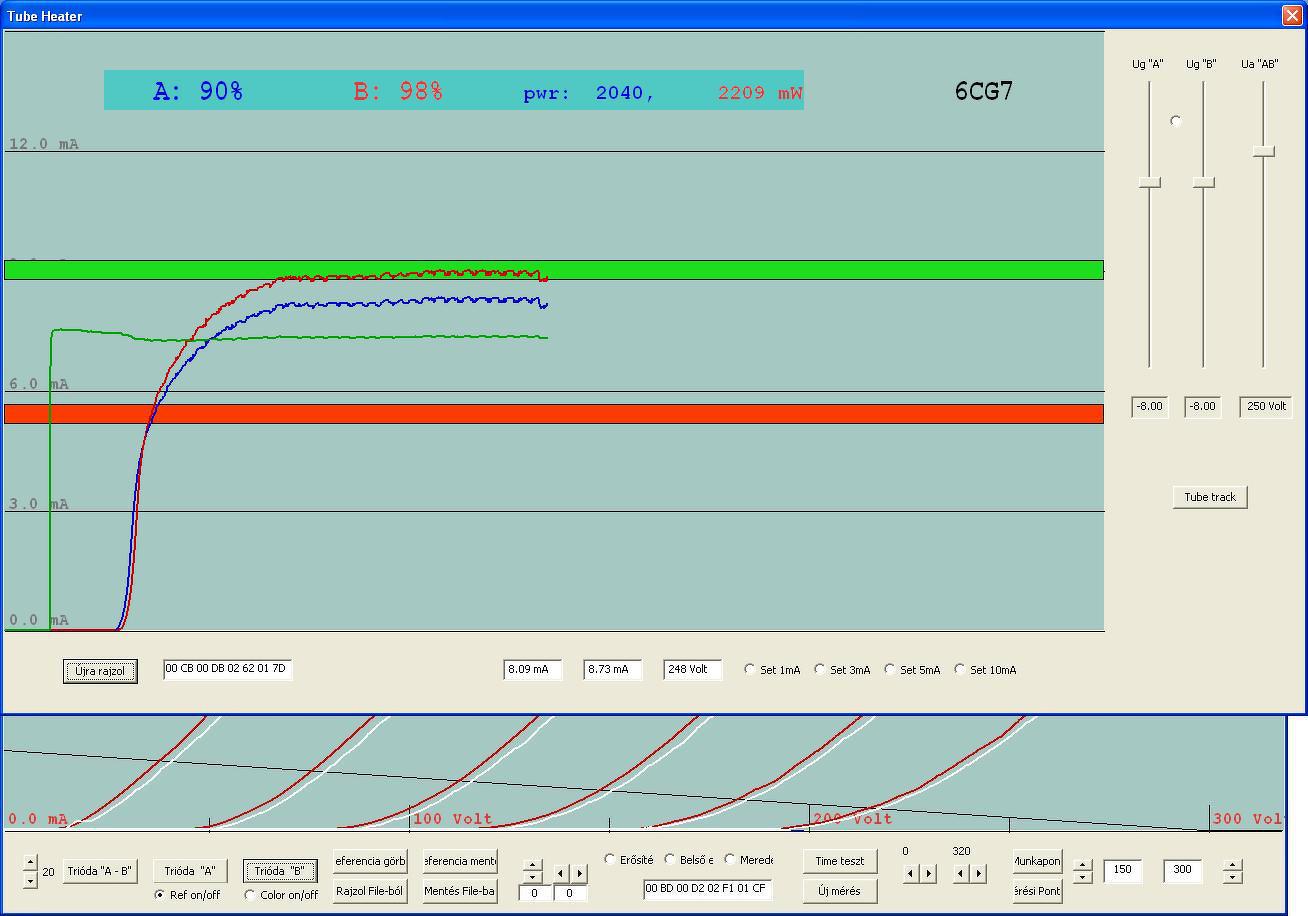
Task: Enable the Ref on/off radio button
Action: point(160,895)
